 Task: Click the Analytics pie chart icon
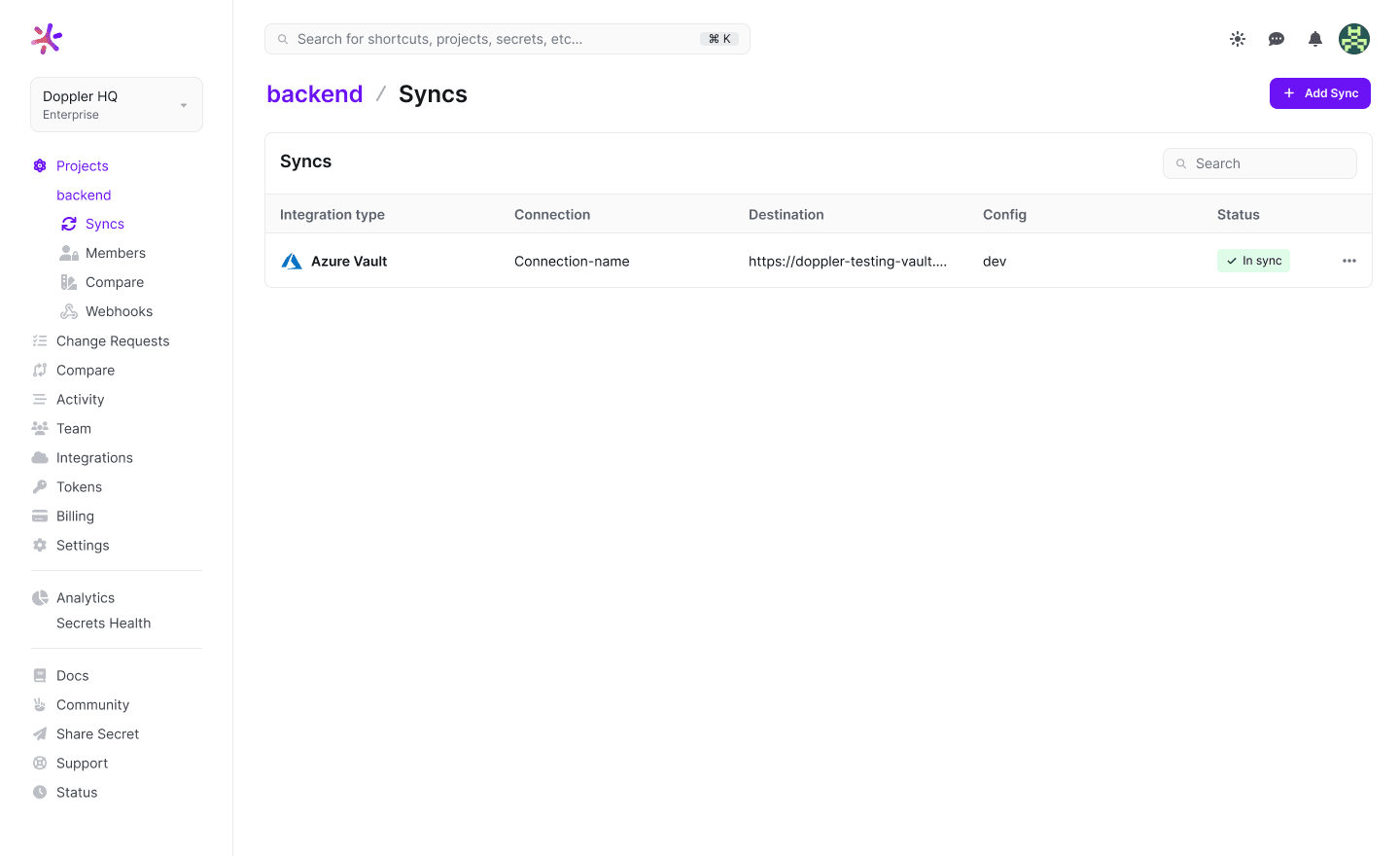[40, 598]
